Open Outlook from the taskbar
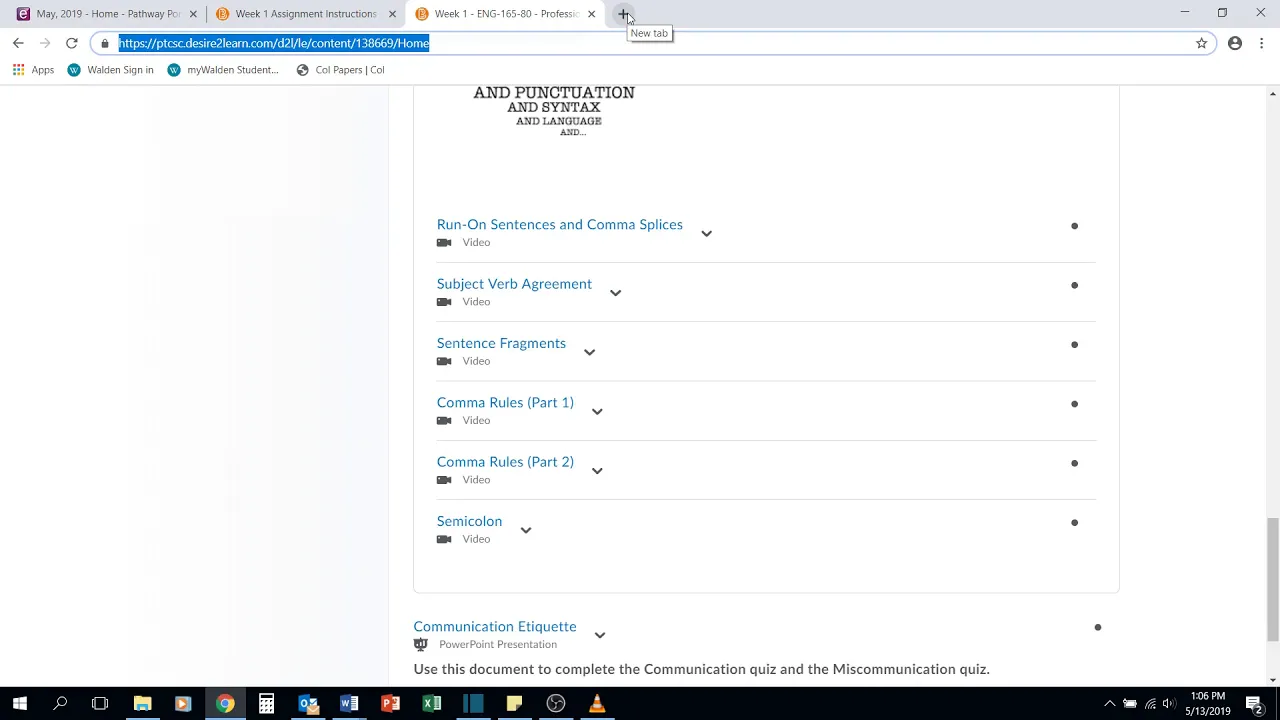This screenshot has width=1280, height=720. pyautogui.click(x=308, y=704)
